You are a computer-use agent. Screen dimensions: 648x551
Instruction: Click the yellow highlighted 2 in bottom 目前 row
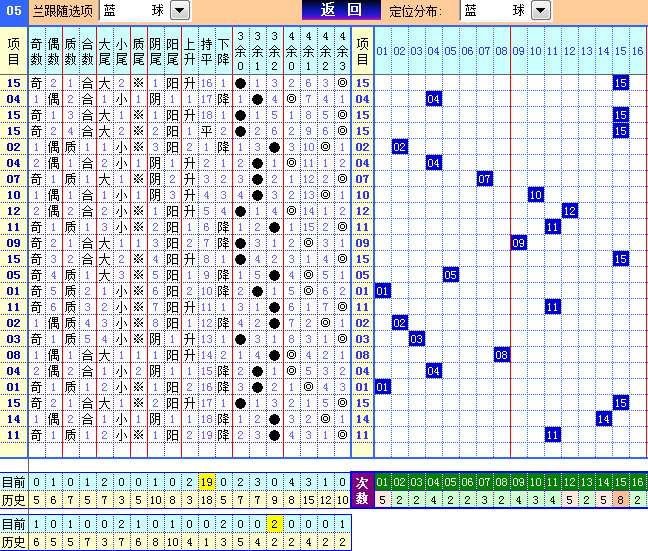[x=274, y=524]
